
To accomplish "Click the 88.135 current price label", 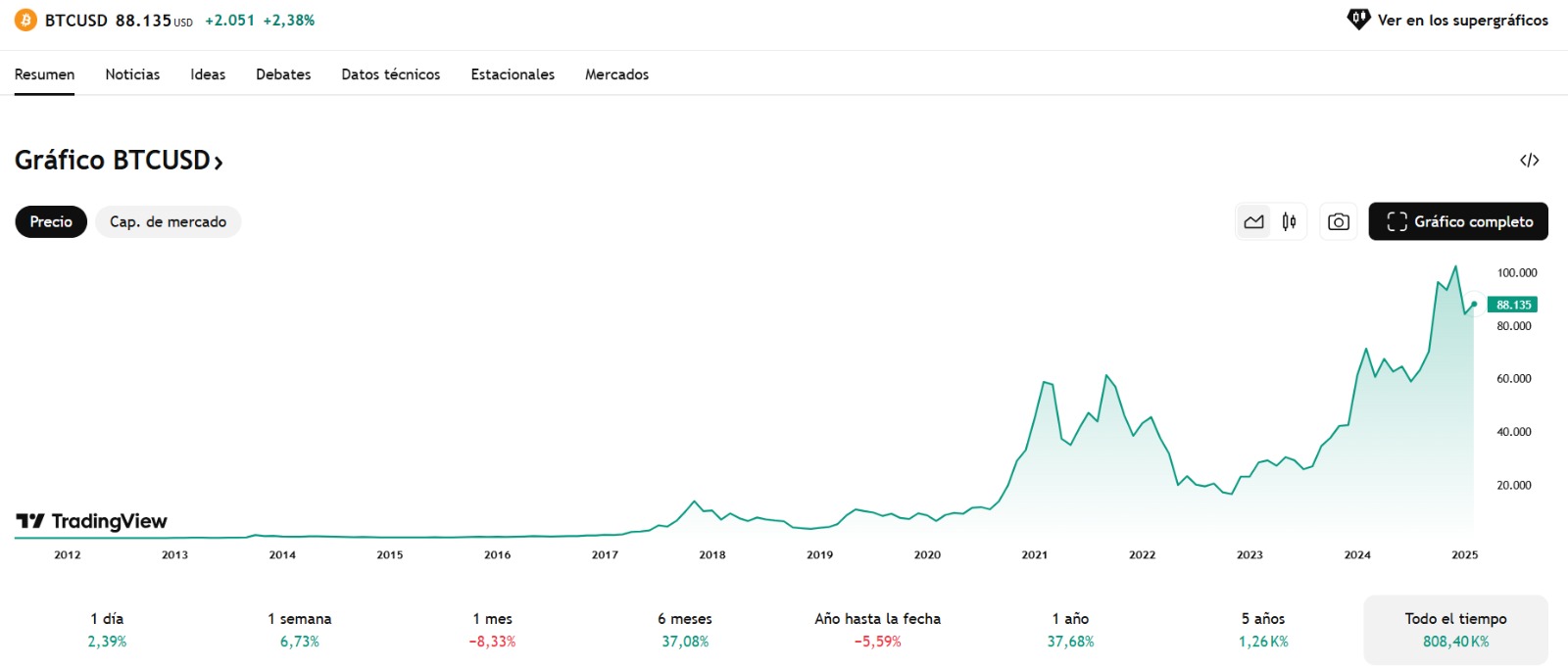I will [x=1513, y=305].
